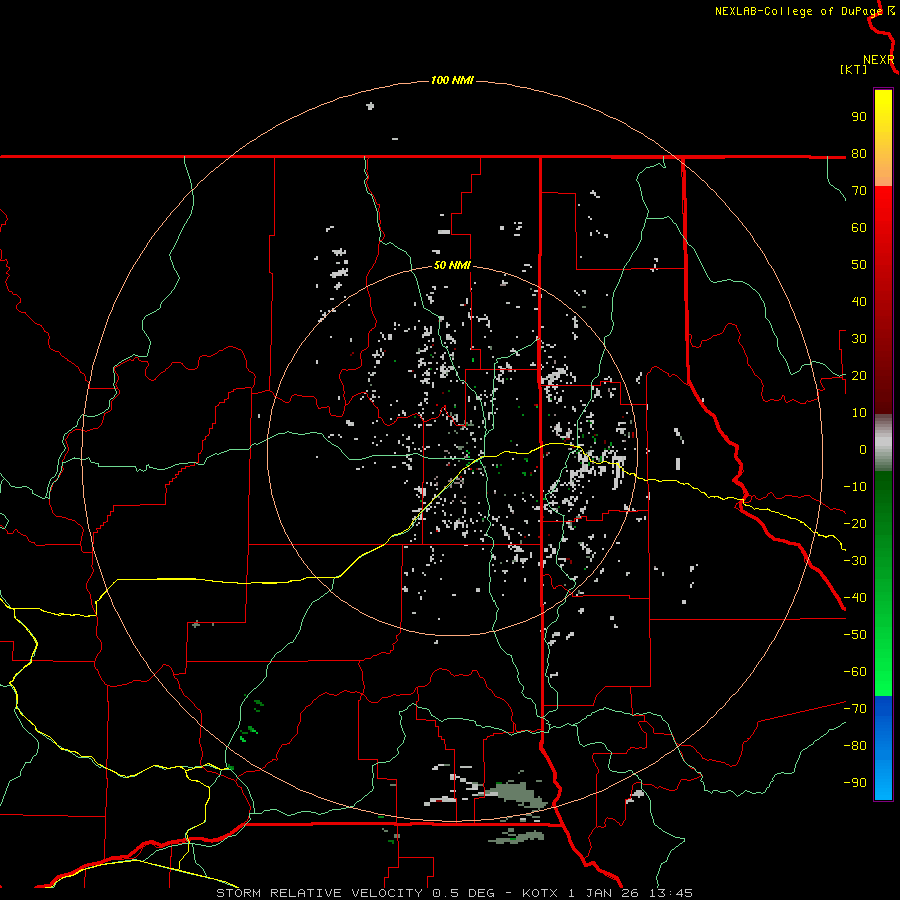Click the KOTX radar site identifier
The image size is (900, 900).
point(540,893)
